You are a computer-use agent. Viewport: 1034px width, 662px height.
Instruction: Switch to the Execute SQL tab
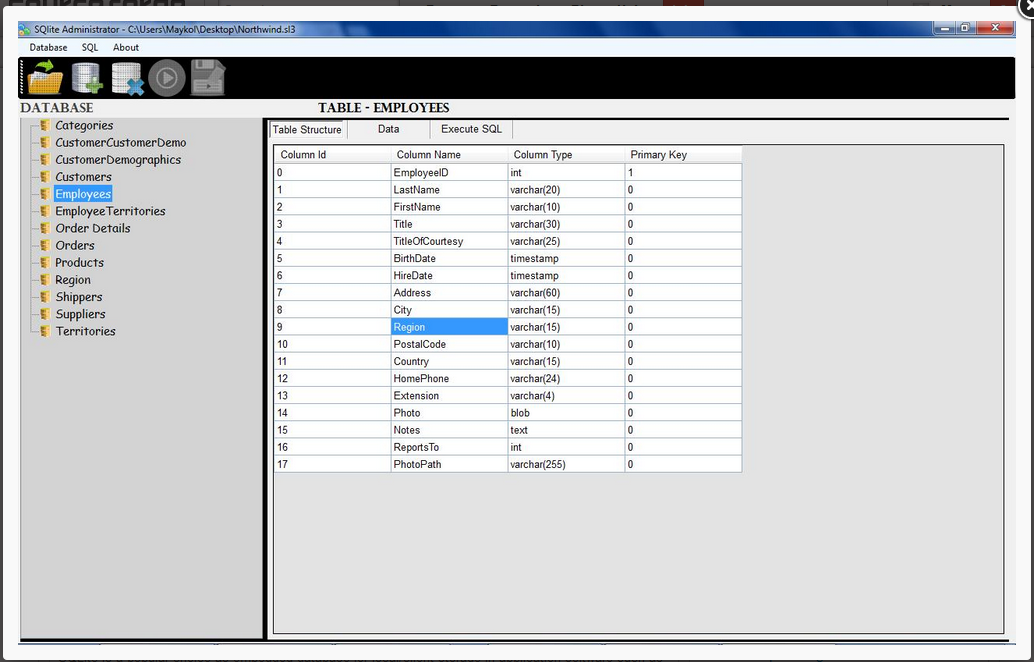[470, 129]
